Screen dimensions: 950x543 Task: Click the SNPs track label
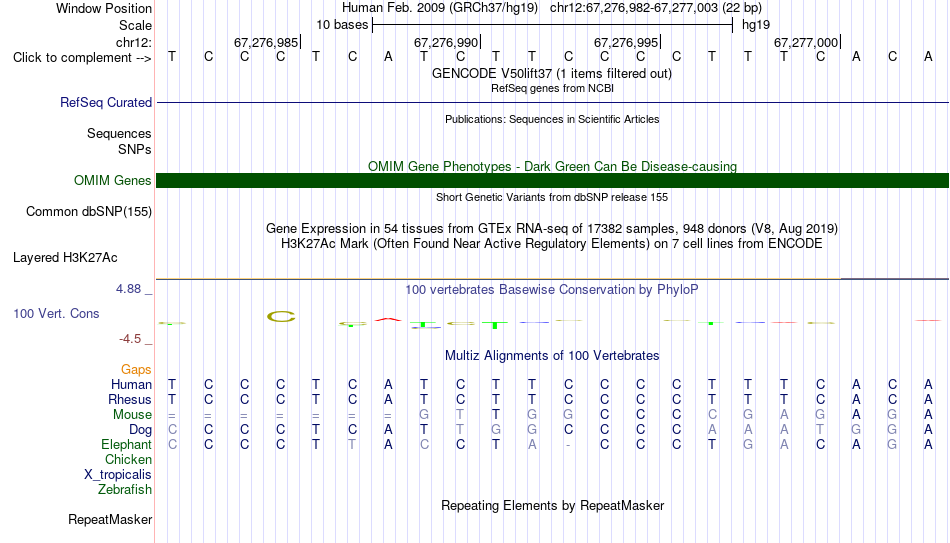tap(135, 149)
